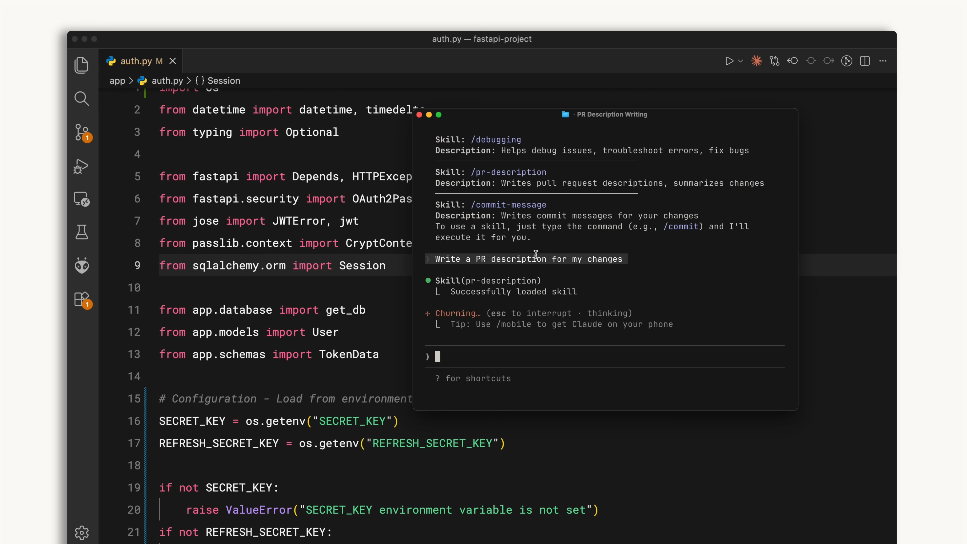Open the Manage gear settings
Viewport: 967px width, 544px height.
[x=81, y=532]
